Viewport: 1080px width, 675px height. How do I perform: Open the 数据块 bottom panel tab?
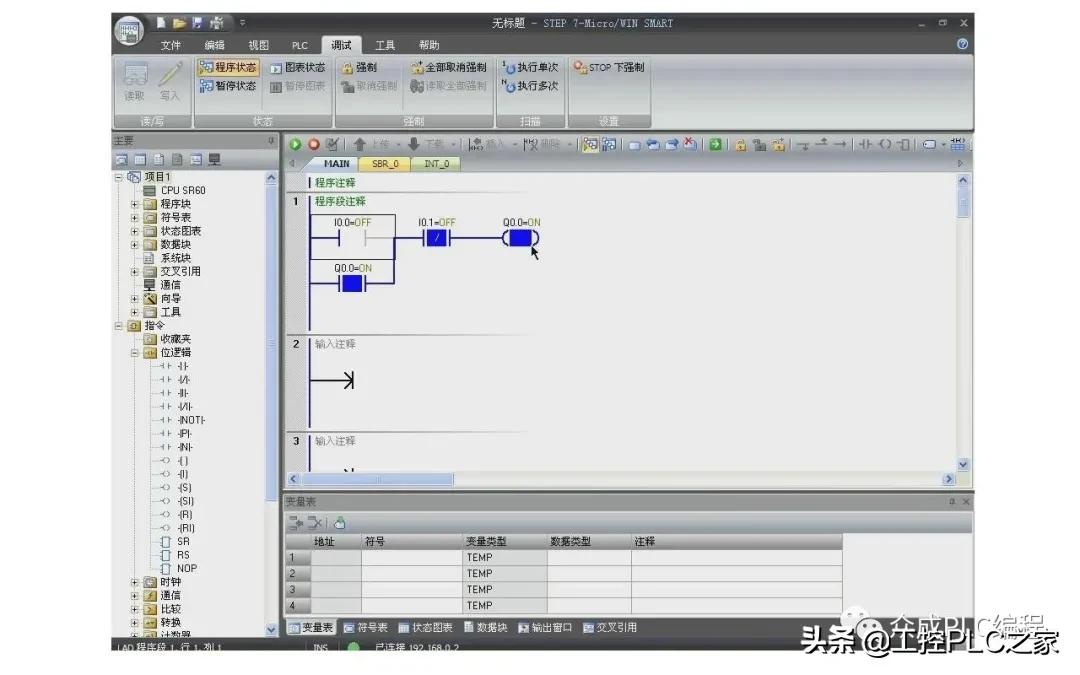click(x=486, y=627)
